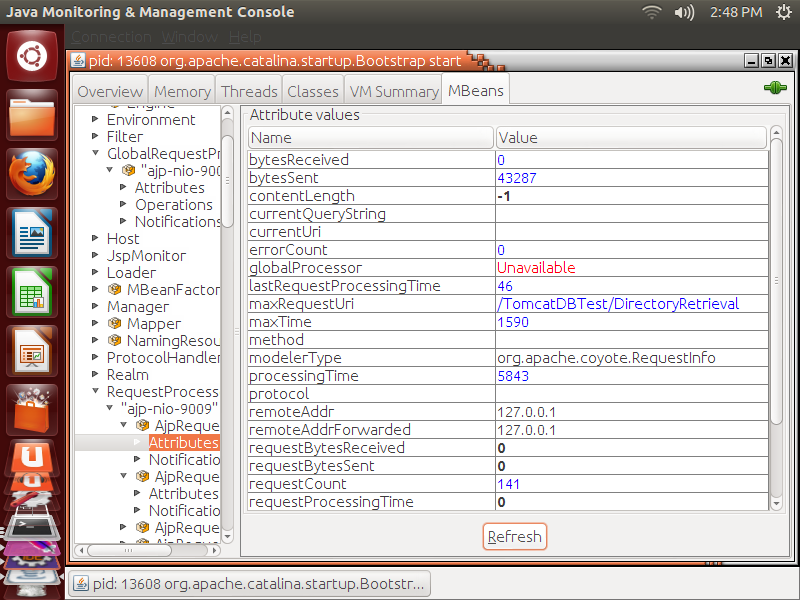Open the Files manager dock icon

(x=32, y=115)
